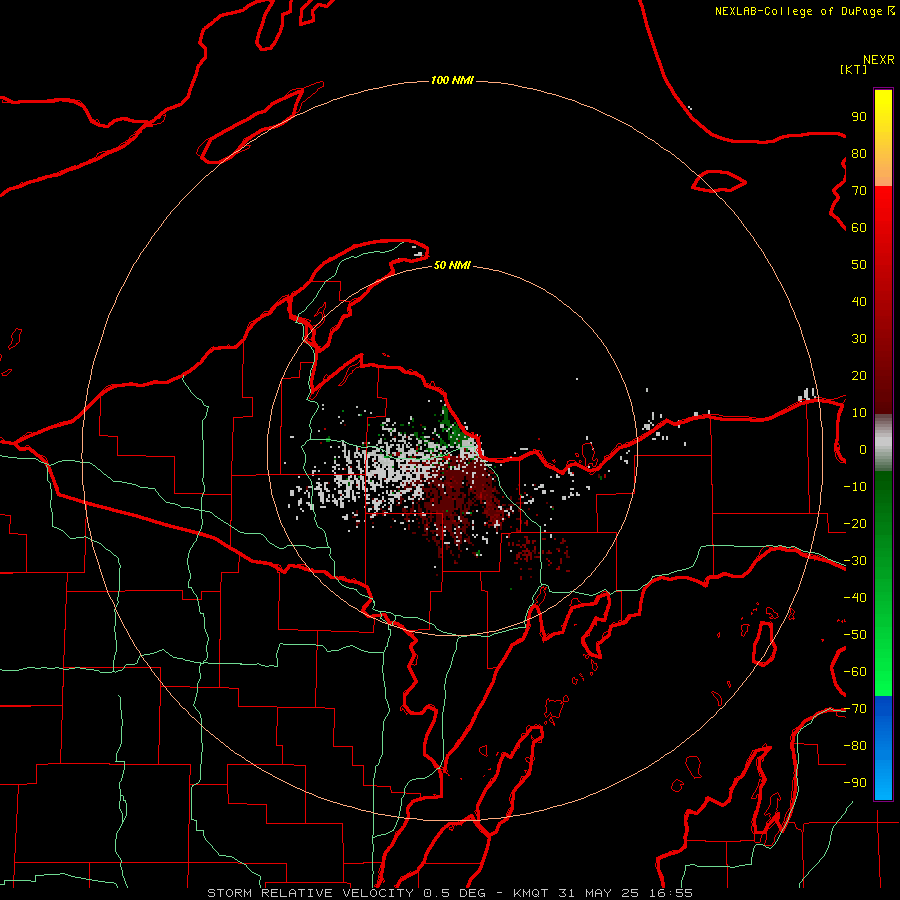This screenshot has height=900, width=900.
Task: Click the -80 knot value on scale
Action: (x=855, y=746)
